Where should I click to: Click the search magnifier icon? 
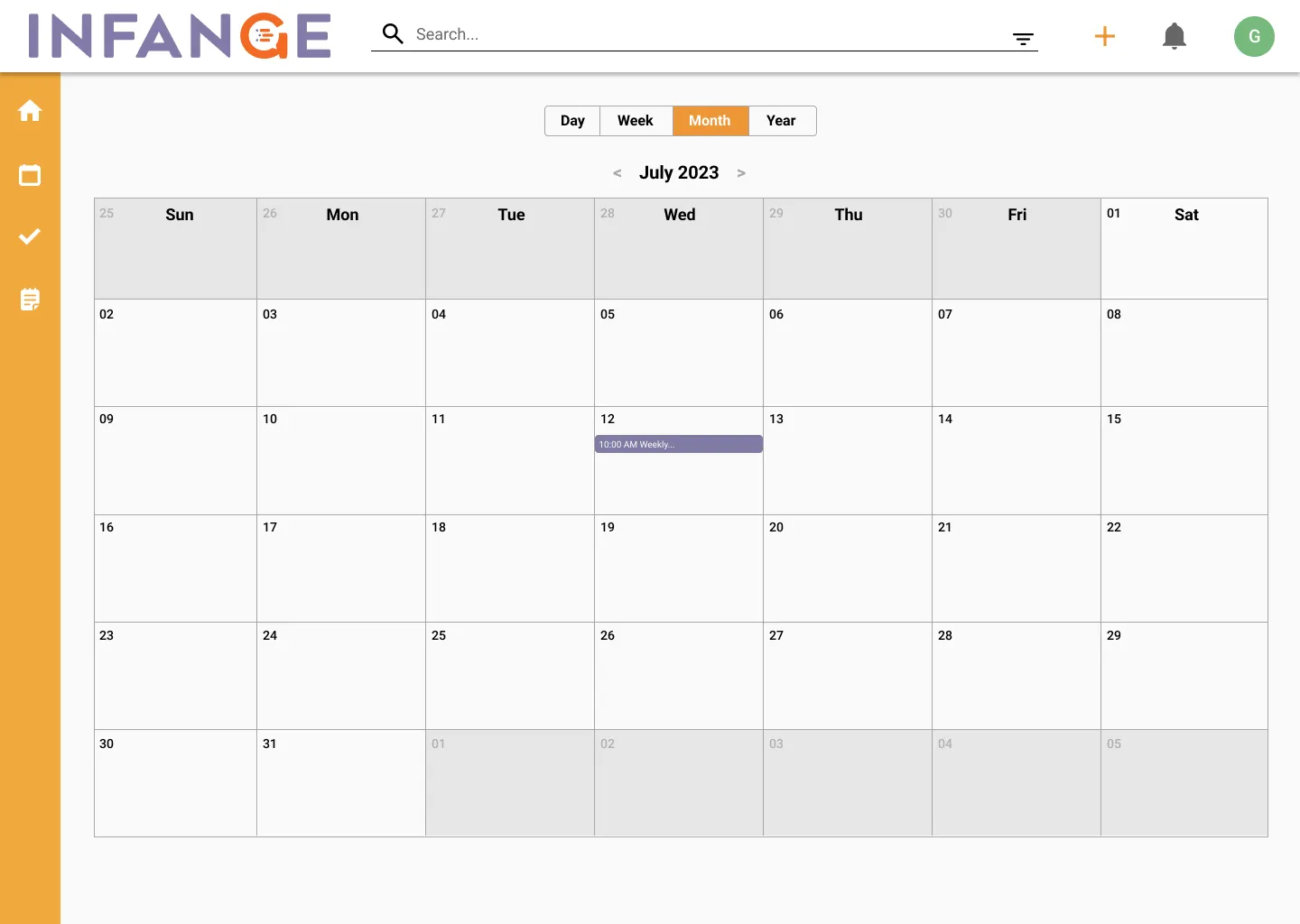pos(393,34)
